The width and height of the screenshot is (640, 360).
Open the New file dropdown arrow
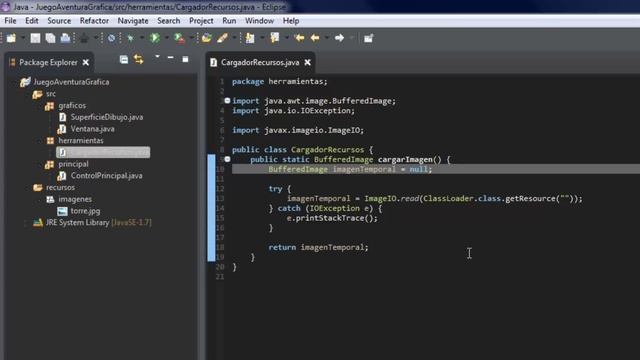coord(23,38)
